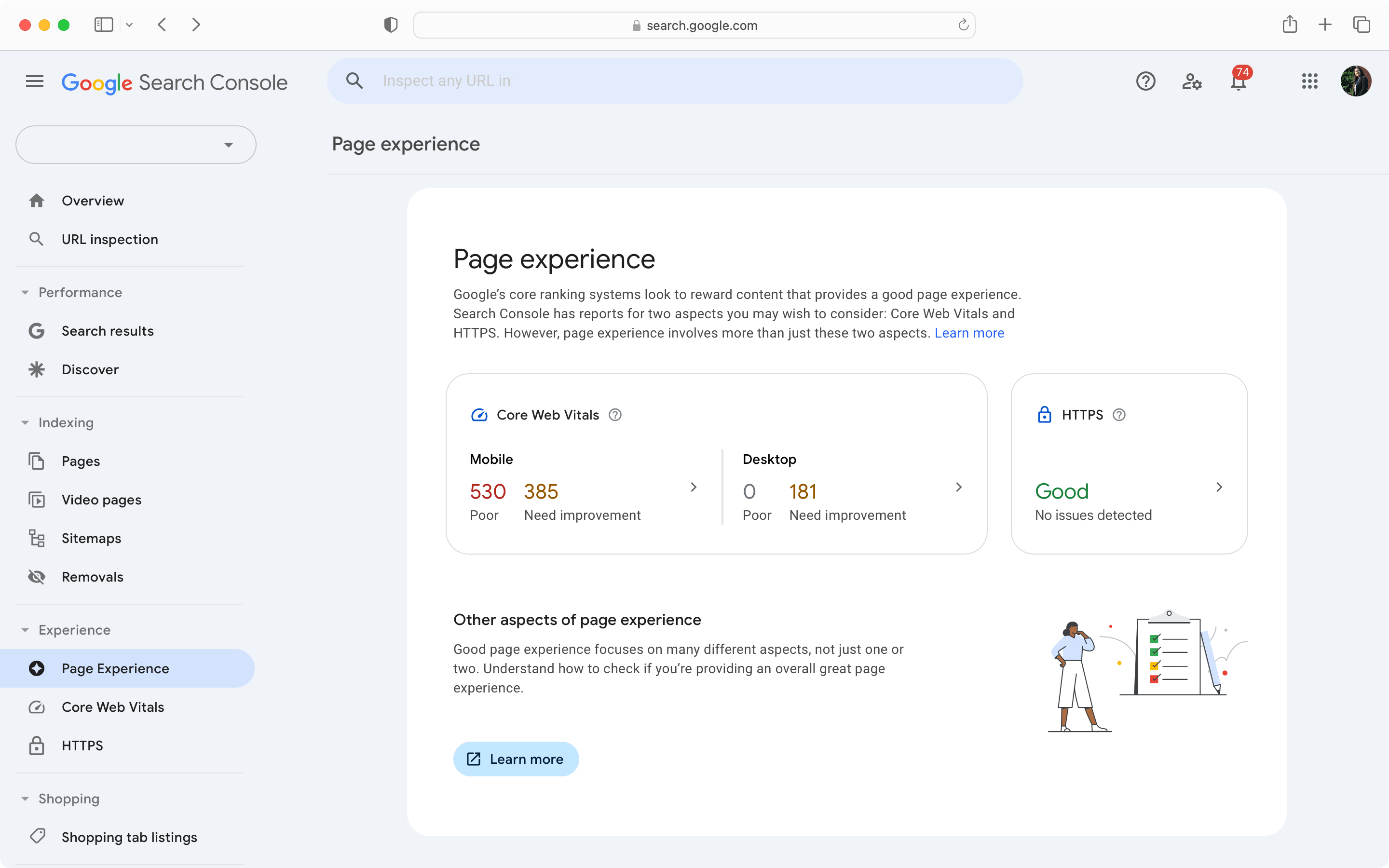Viewport: 1389px width, 868px height.
Task: Toggle the sidebar hamburger menu
Action: tap(35, 81)
